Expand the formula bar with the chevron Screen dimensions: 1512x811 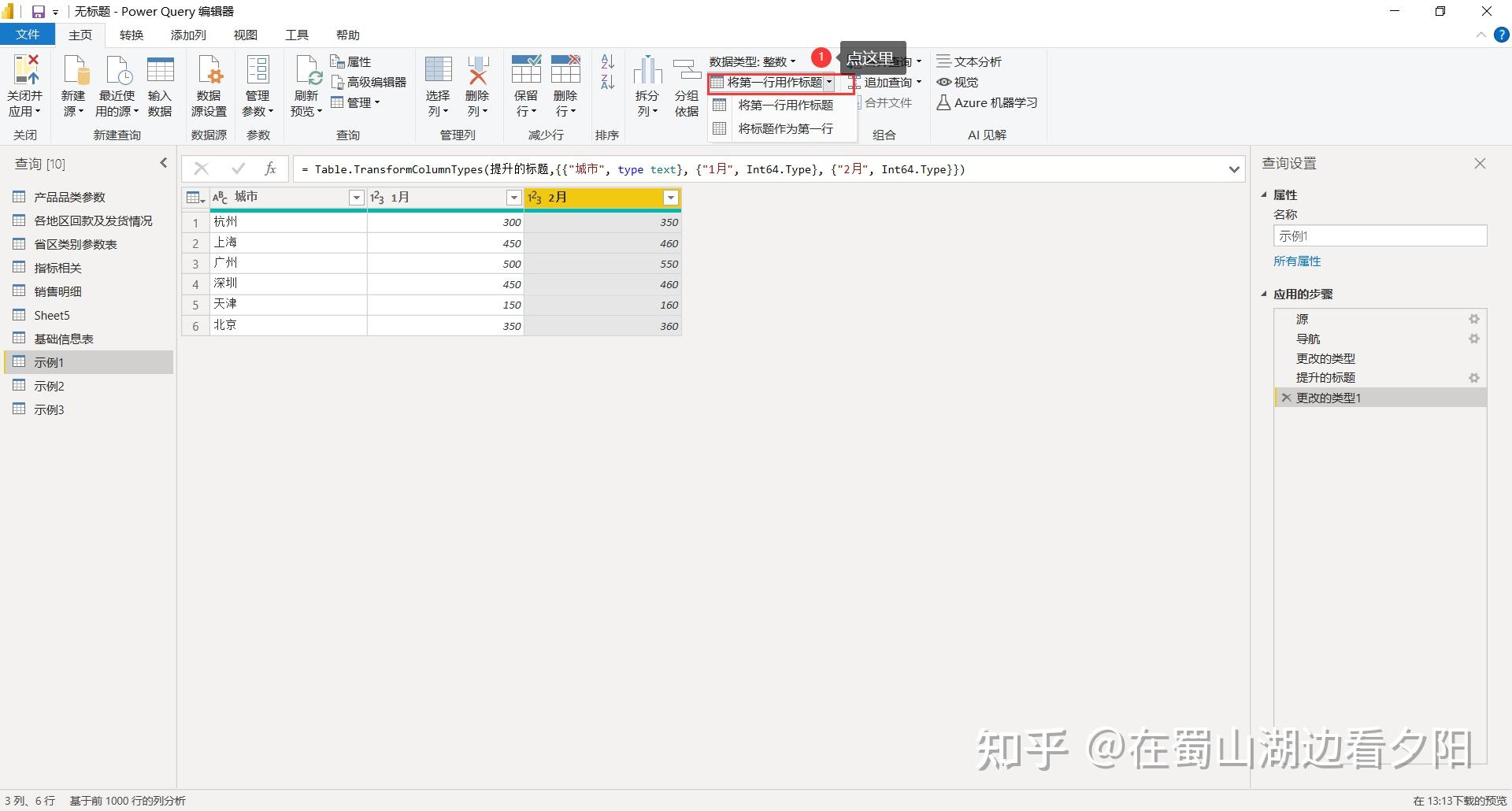click(x=1234, y=169)
